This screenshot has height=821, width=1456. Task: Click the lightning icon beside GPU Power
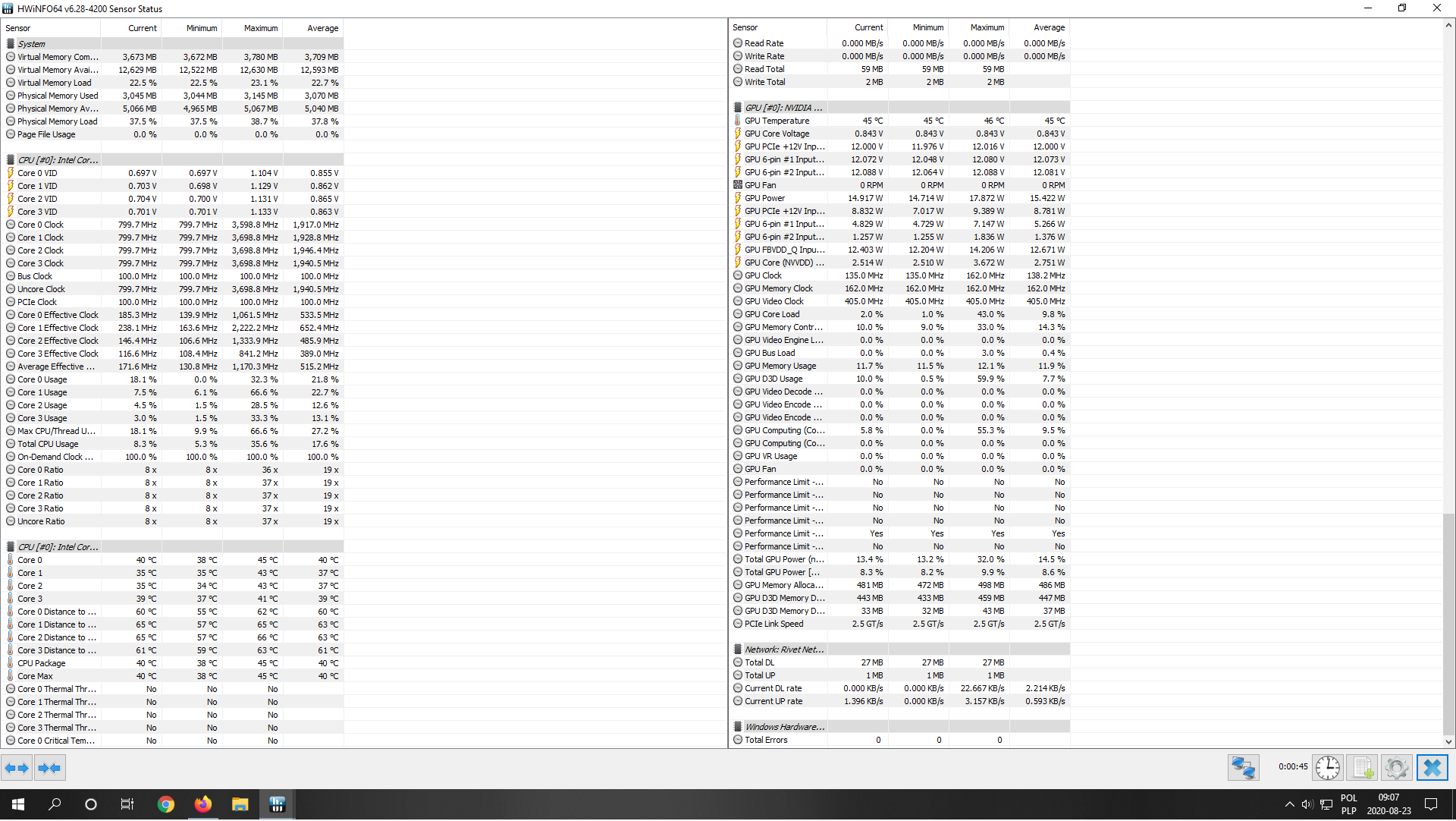click(x=738, y=198)
